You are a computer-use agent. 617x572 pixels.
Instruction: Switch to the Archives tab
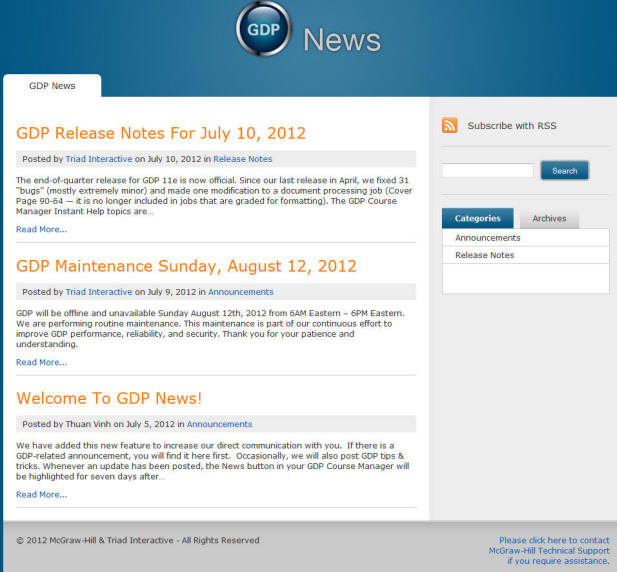click(549, 218)
